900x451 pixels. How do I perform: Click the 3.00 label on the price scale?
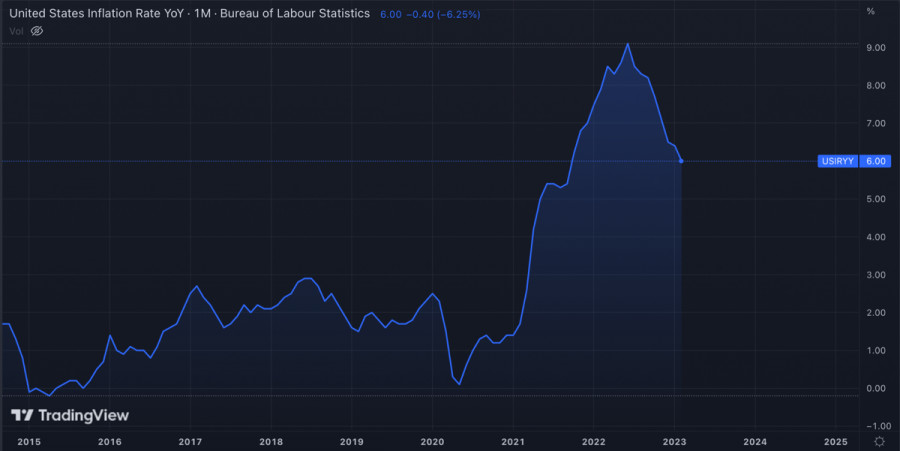click(876, 275)
